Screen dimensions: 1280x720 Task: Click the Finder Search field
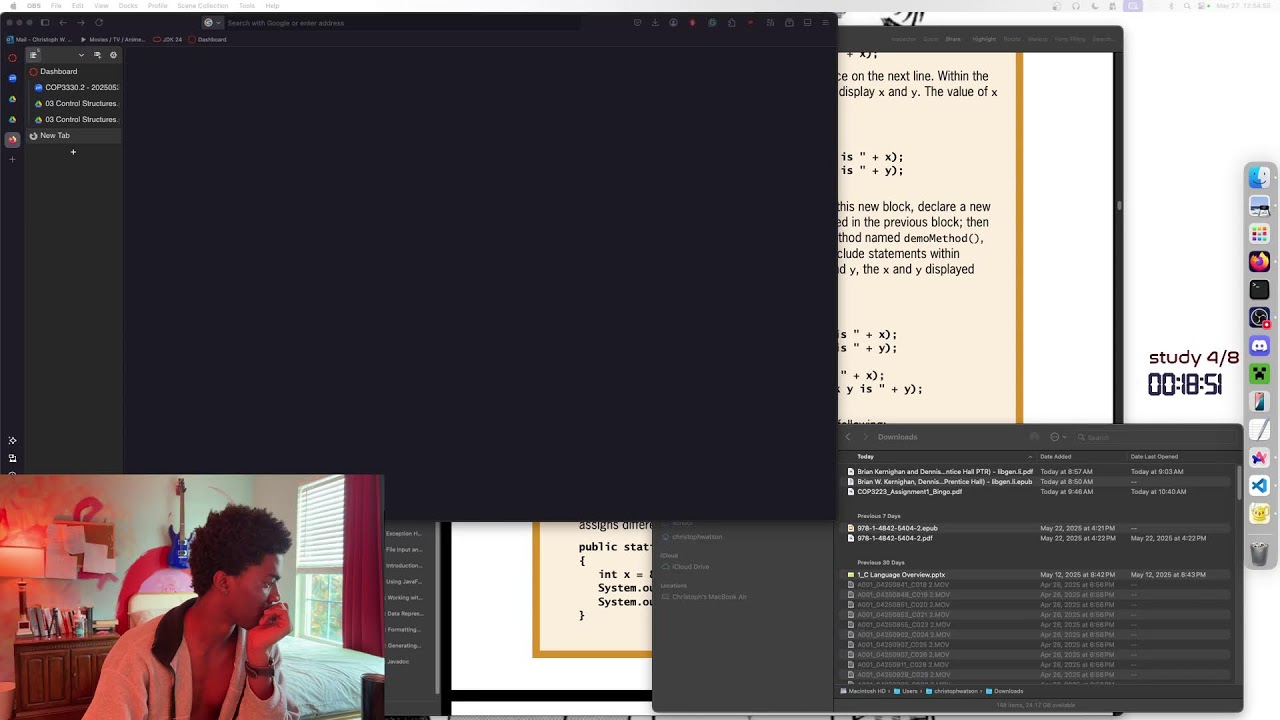[x=1155, y=437]
